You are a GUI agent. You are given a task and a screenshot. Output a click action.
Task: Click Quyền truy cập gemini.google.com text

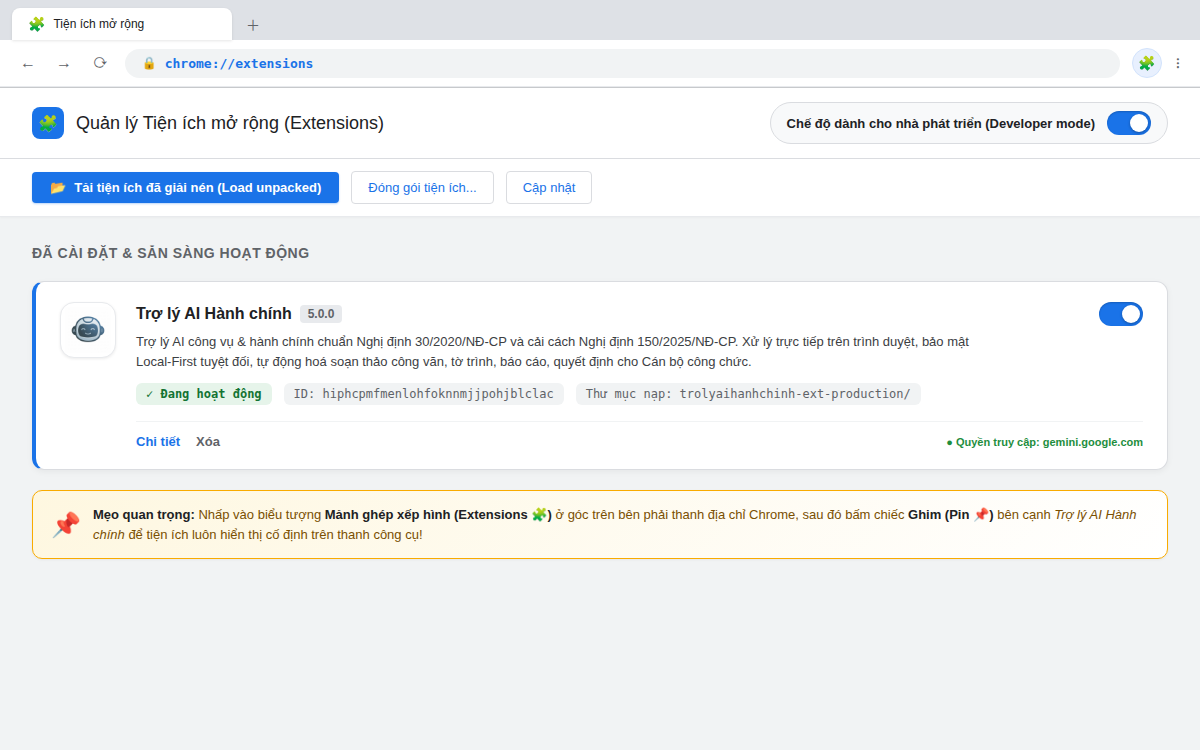1044,442
